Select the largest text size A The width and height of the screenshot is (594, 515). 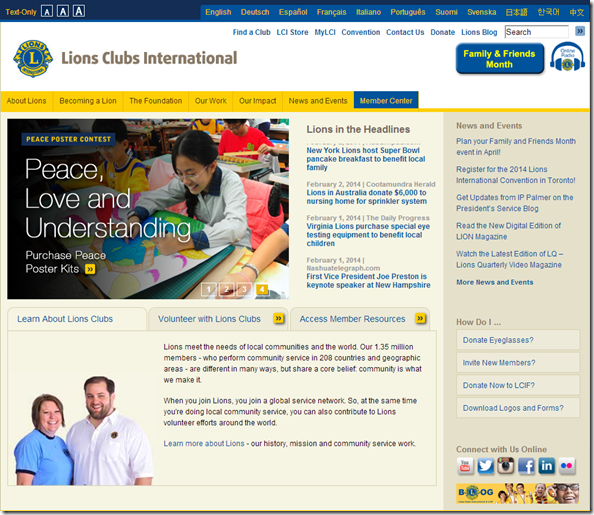click(79, 11)
